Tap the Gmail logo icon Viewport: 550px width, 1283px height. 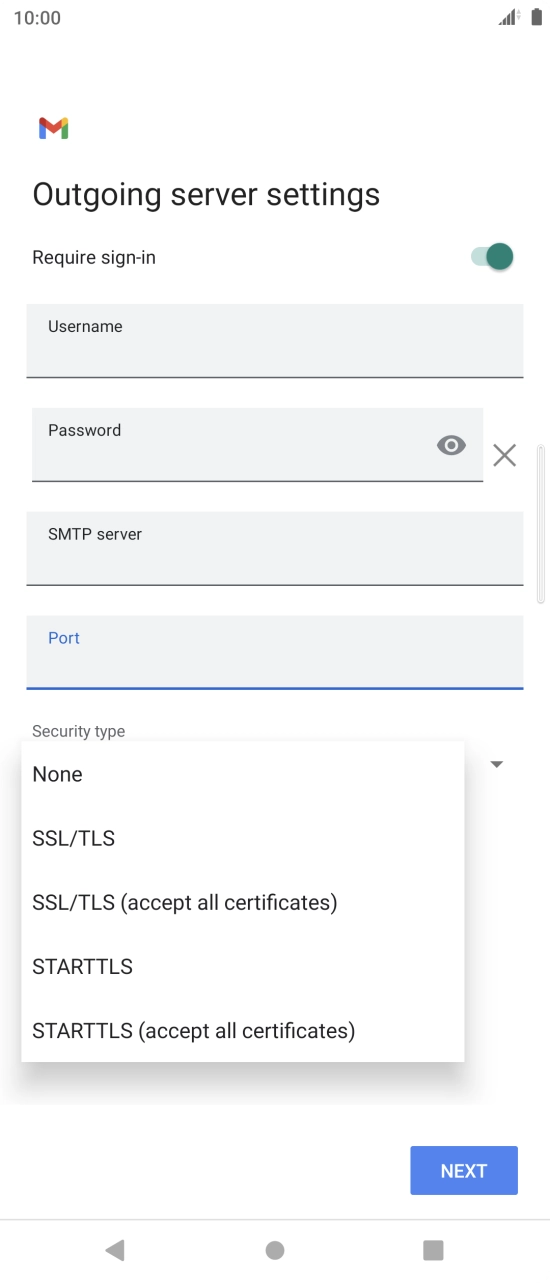[x=53, y=128]
